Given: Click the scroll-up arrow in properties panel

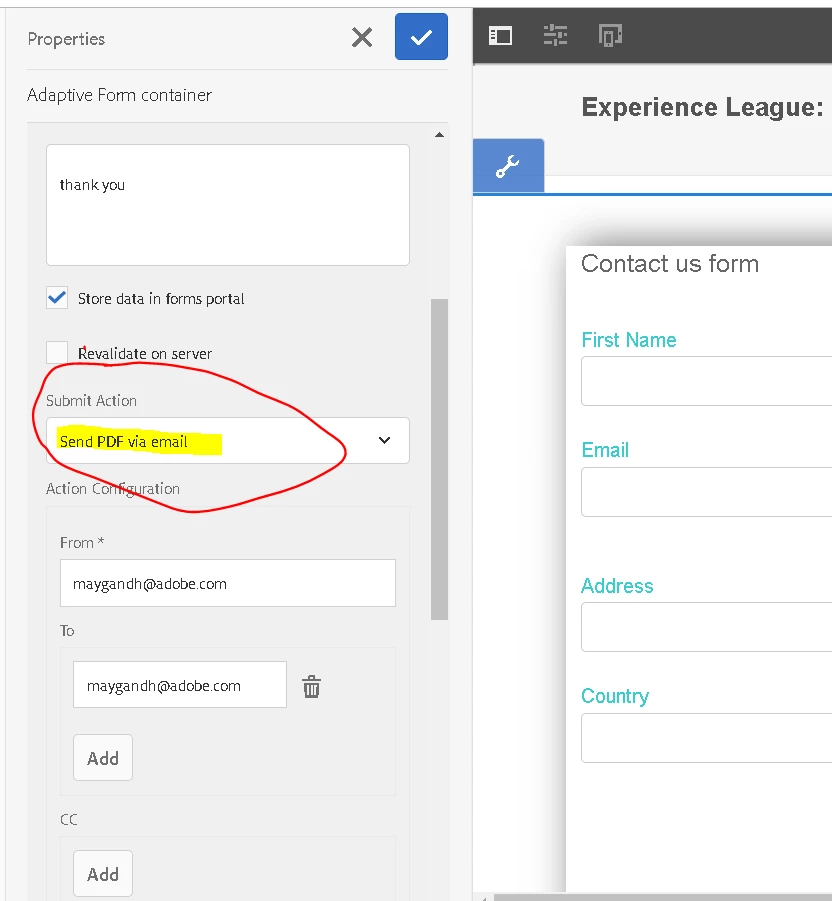Looking at the screenshot, I should pyautogui.click(x=440, y=135).
